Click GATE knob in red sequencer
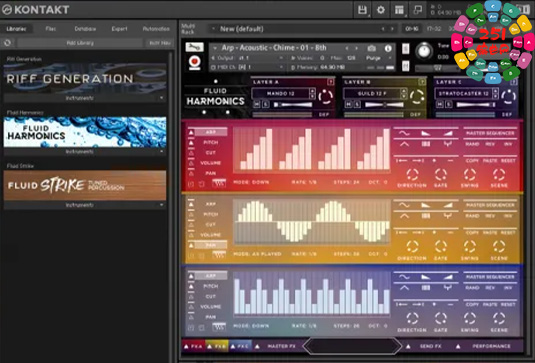Screen dimensions: 535x363 click(x=440, y=175)
